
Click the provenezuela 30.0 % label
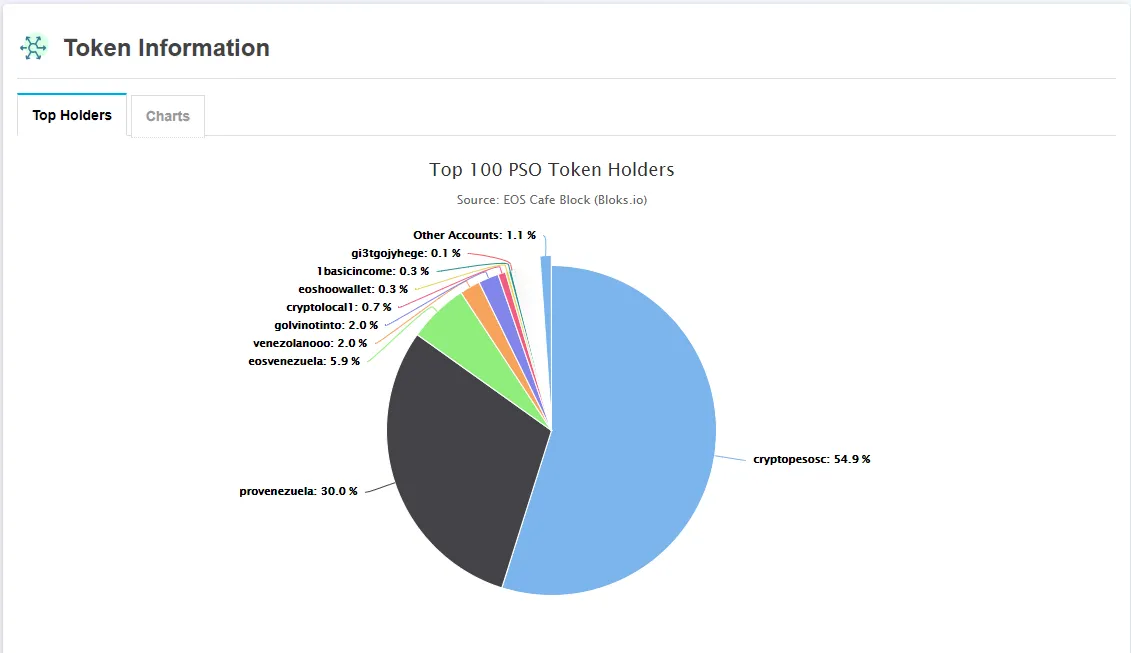click(298, 491)
